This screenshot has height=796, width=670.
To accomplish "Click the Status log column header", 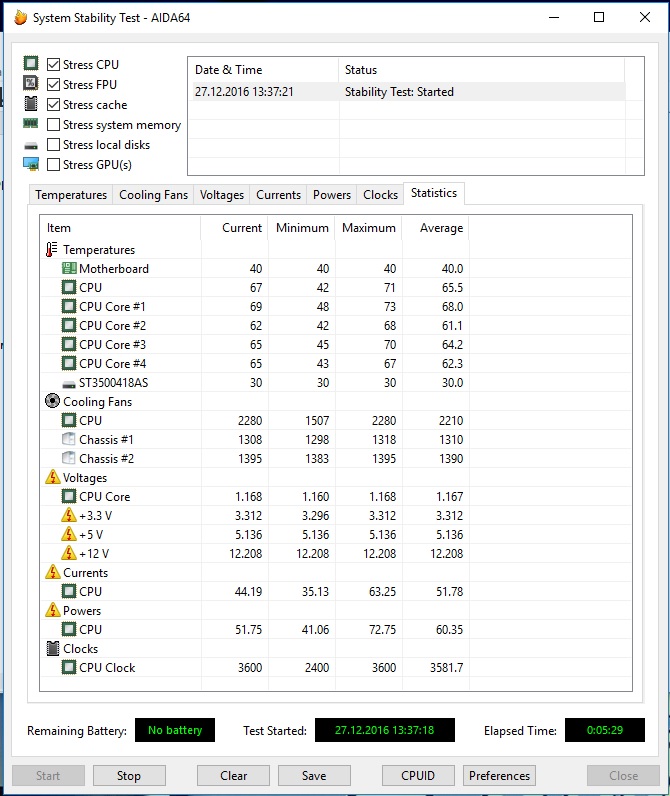I will tap(481, 70).
